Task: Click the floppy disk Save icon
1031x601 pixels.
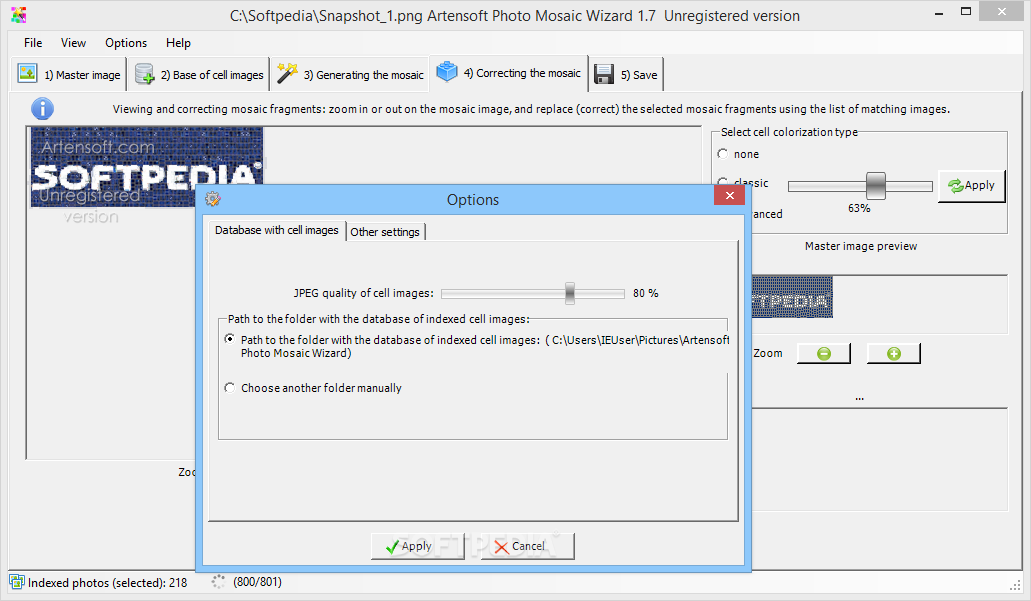Action: [x=604, y=74]
